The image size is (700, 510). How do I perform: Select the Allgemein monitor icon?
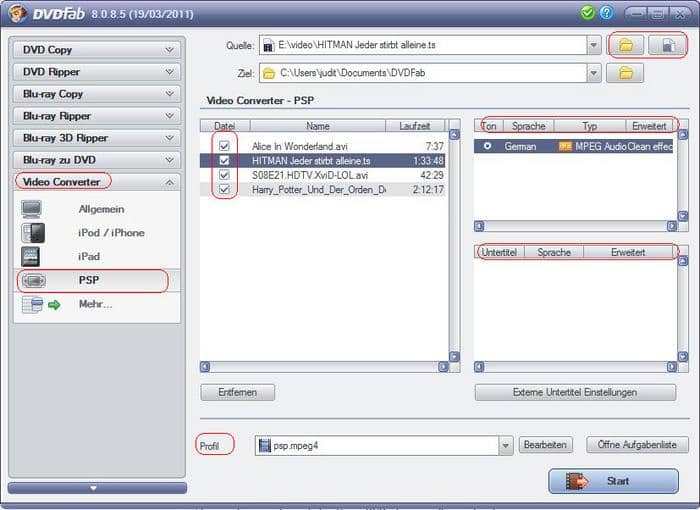[x=32, y=209]
